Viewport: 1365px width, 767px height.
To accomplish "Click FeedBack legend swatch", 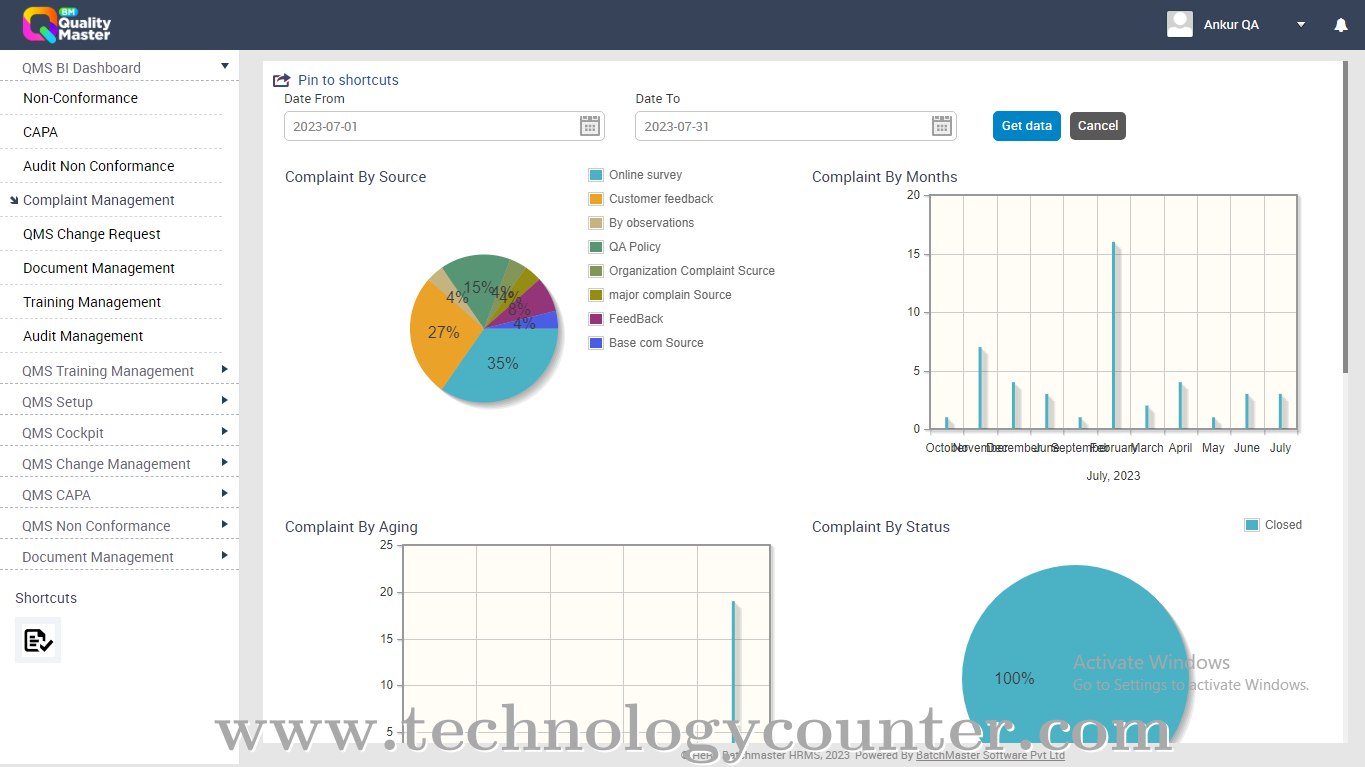I will coord(596,319).
